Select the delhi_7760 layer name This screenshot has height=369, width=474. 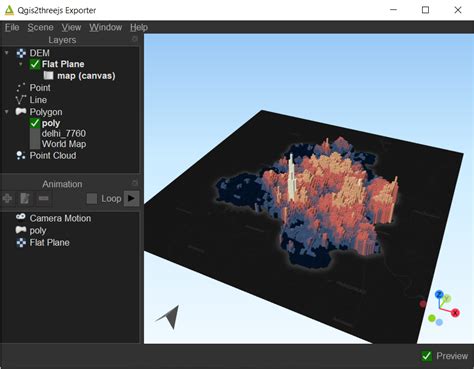tap(64, 133)
